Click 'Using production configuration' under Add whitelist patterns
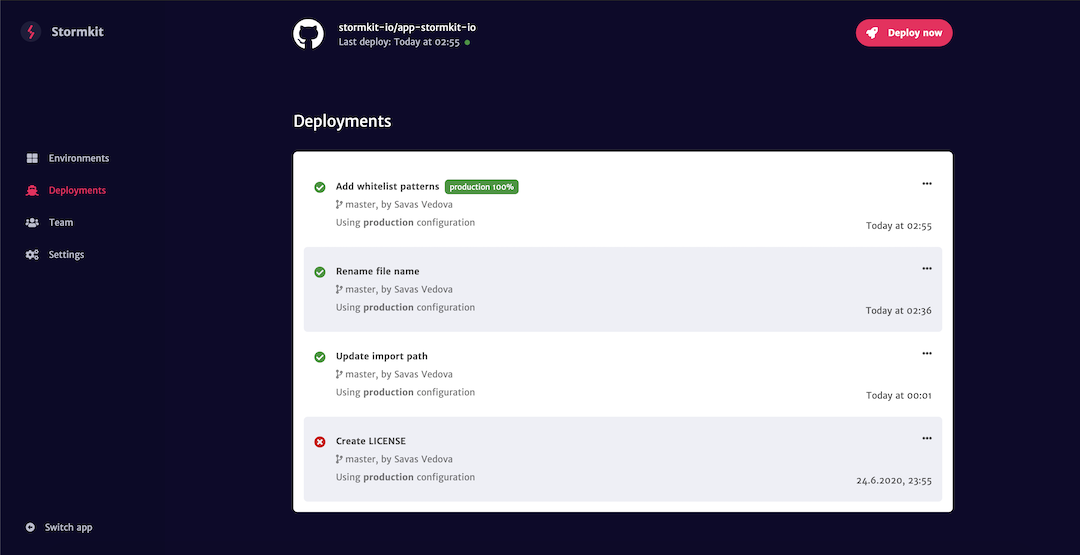The height and width of the screenshot is (555, 1080). coord(405,222)
